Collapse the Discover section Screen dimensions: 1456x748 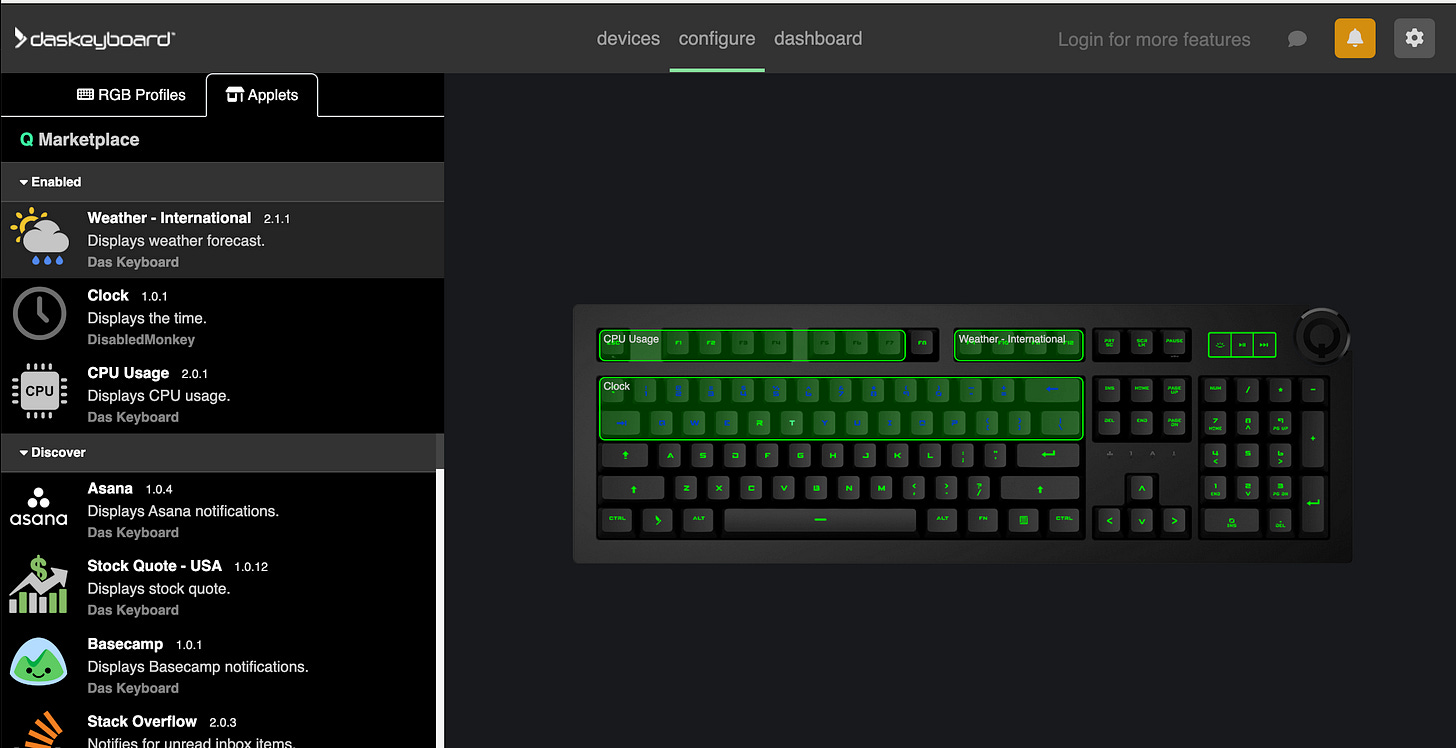click(x=52, y=452)
